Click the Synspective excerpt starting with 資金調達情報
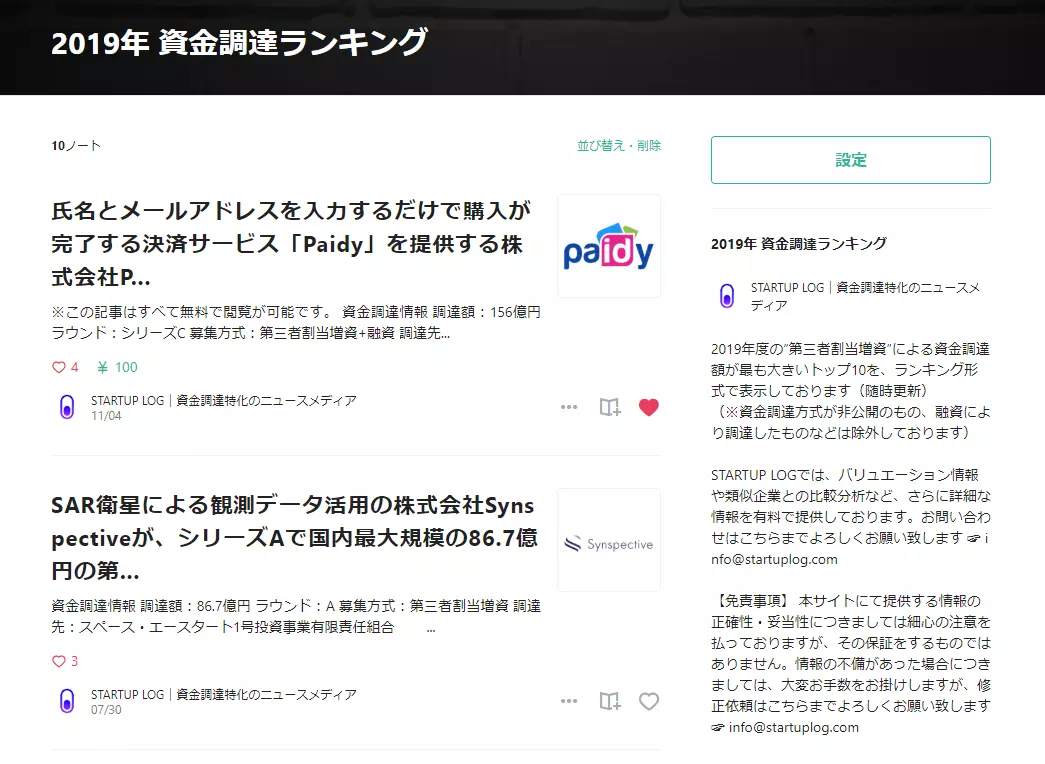Screen dimensions: 1045x764 pyautogui.click(x=296, y=616)
